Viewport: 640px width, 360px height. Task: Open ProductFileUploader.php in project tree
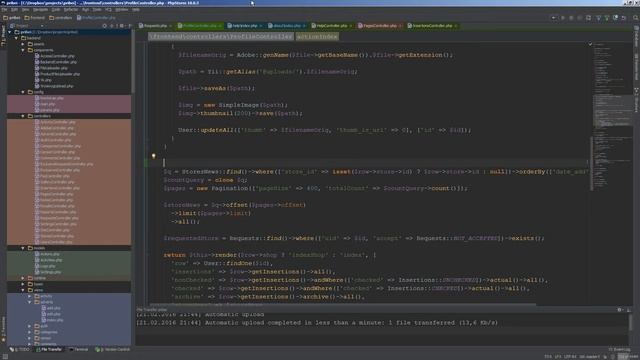(x=57, y=74)
